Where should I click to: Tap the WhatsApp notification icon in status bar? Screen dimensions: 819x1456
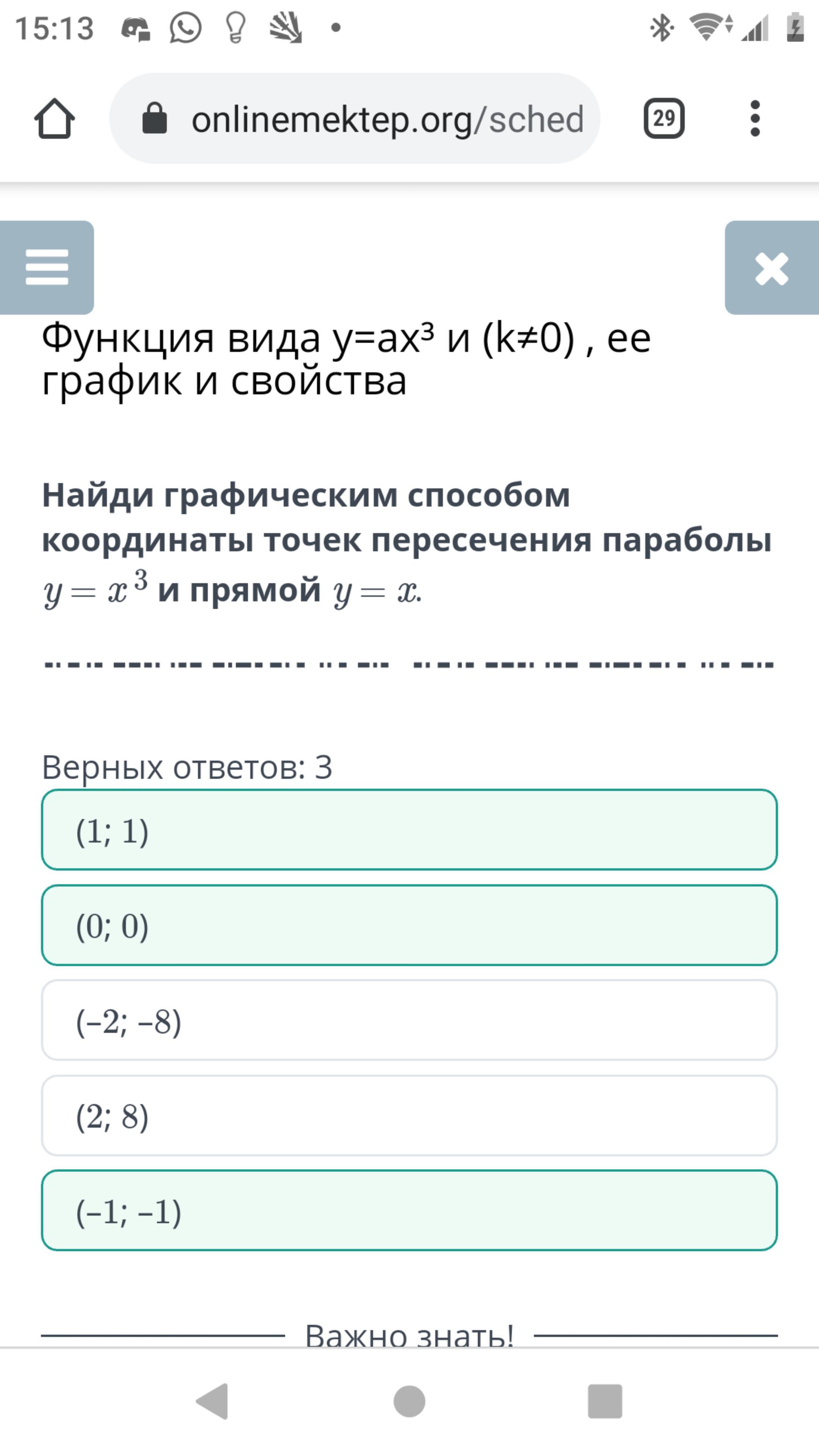[185, 28]
